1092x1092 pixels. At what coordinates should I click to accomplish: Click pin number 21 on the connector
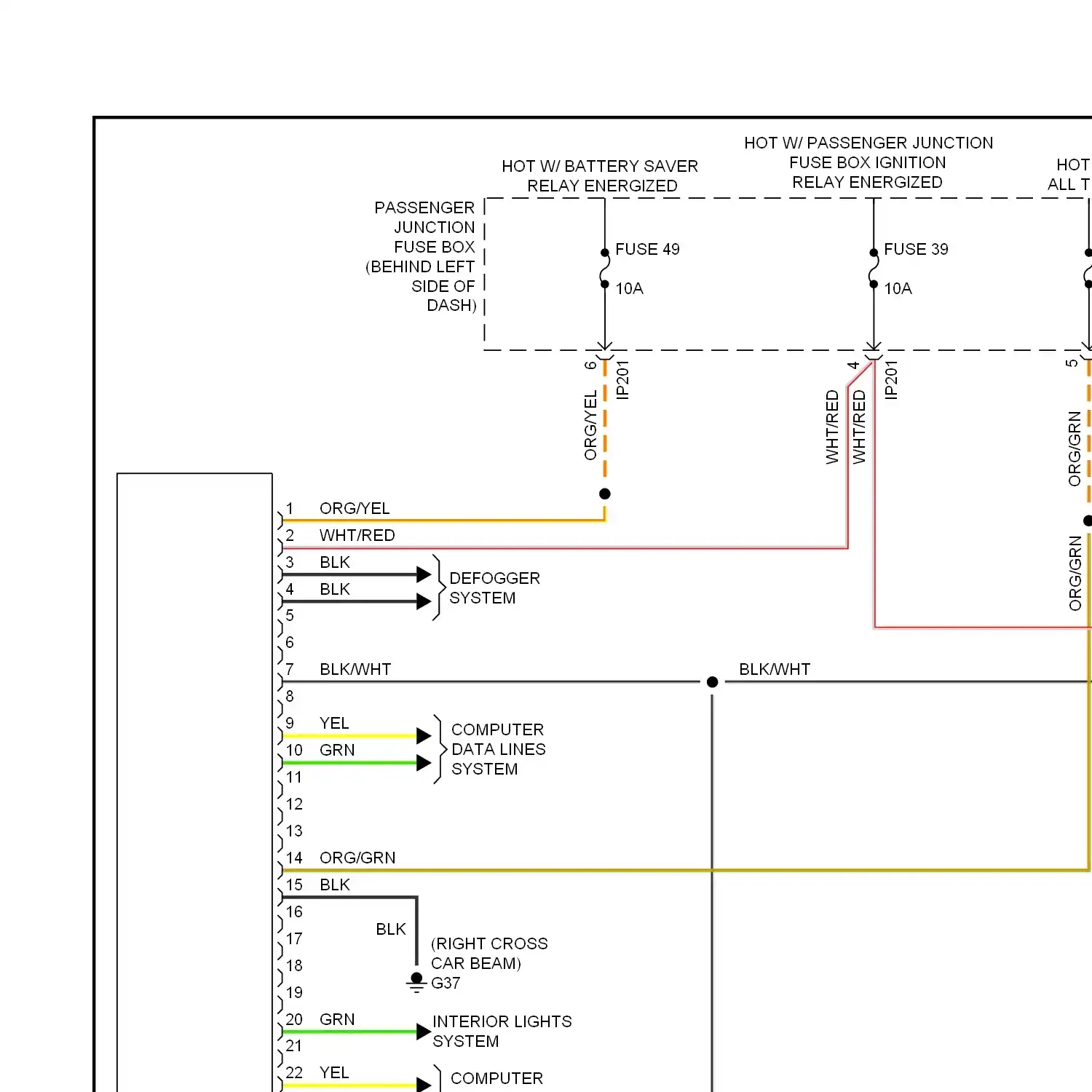[293, 1045]
